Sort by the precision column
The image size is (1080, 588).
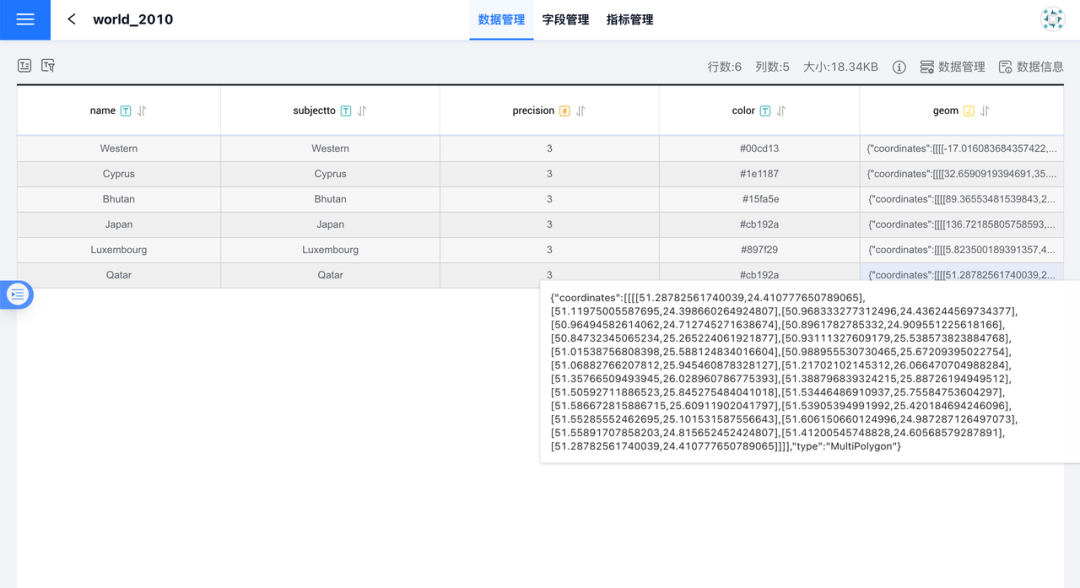click(581, 111)
